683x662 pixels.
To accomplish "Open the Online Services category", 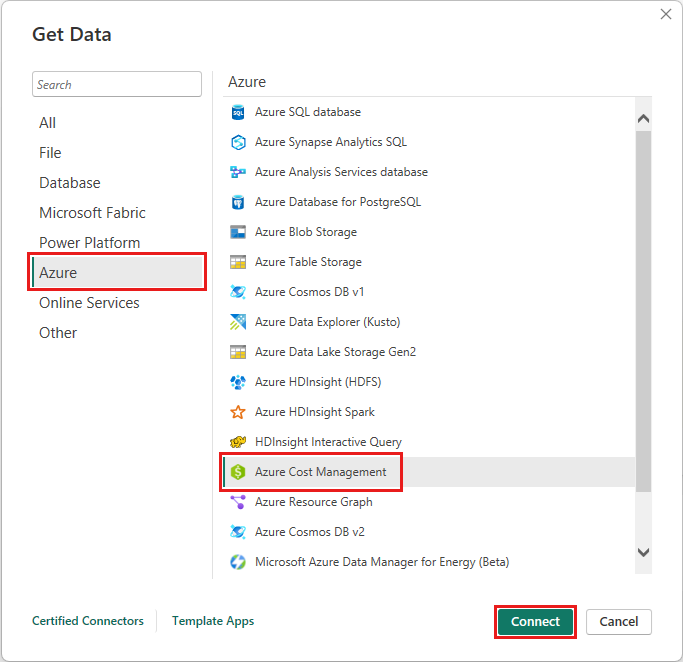I will click(89, 303).
